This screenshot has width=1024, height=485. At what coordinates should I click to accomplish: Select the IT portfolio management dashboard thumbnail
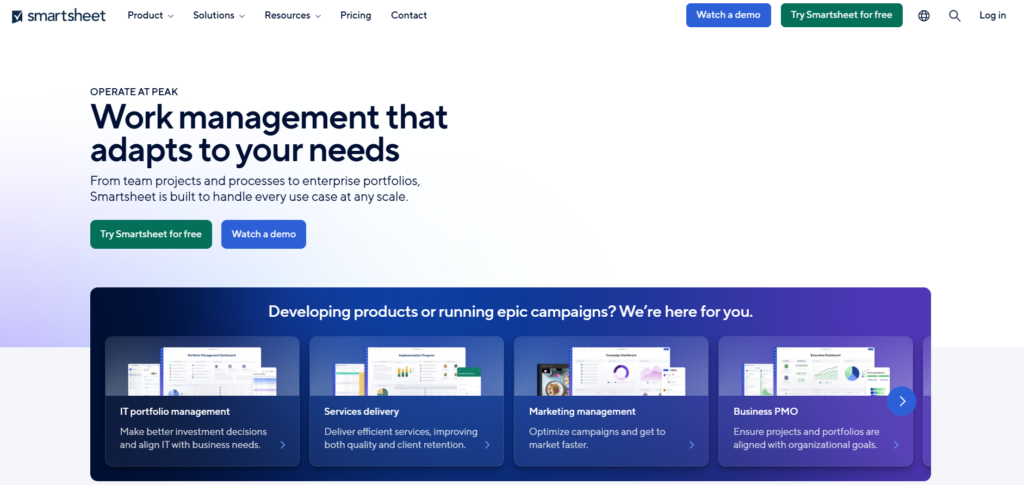[x=202, y=368]
